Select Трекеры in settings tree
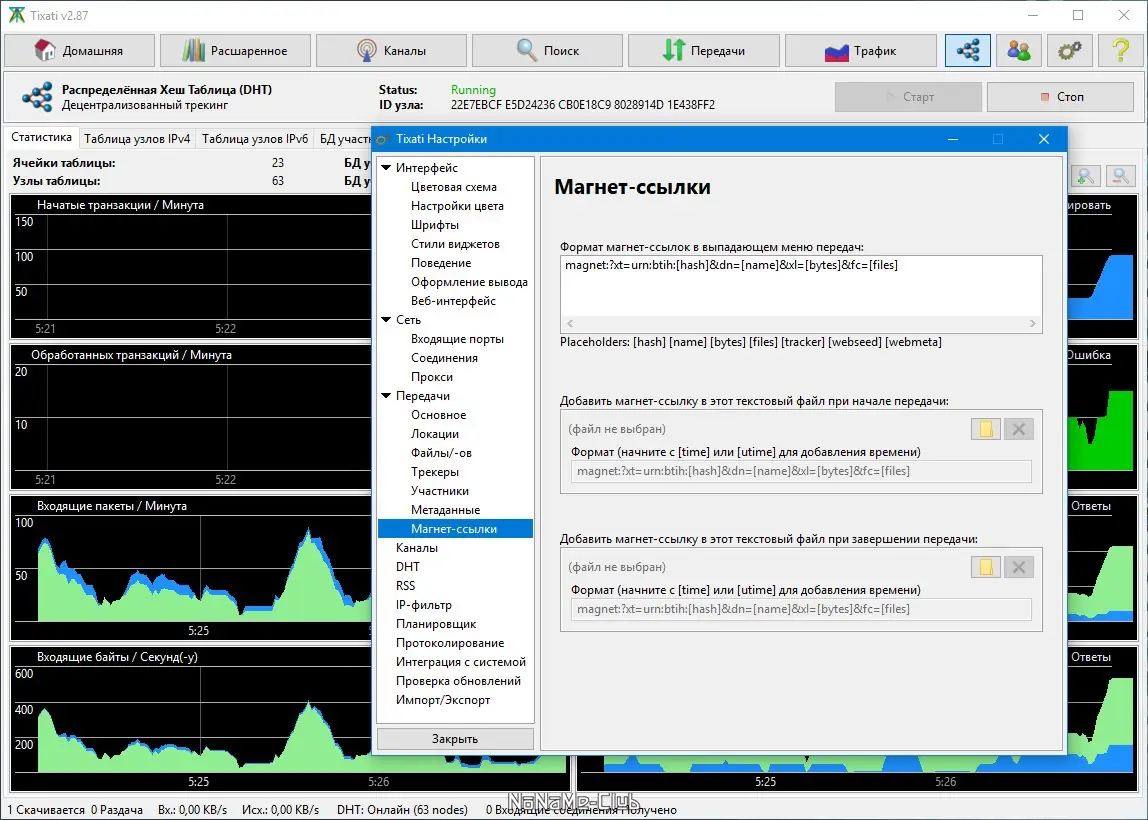Screen dimensions: 1148x820 click(x=434, y=472)
